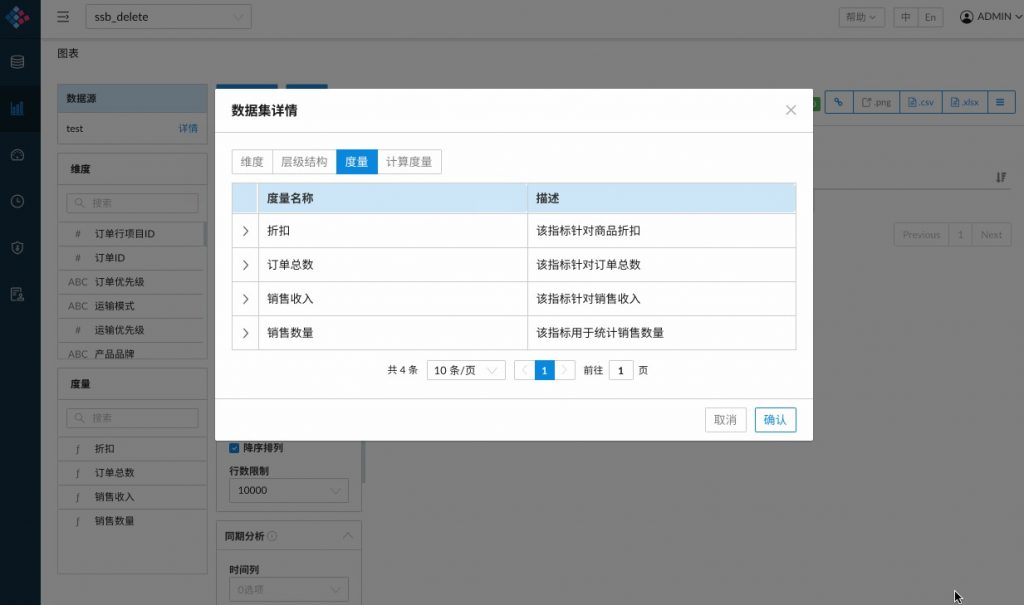The height and width of the screenshot is (605, 1024).
Task: Expand the 销售收入 measure row
Action: pos(245,299)
